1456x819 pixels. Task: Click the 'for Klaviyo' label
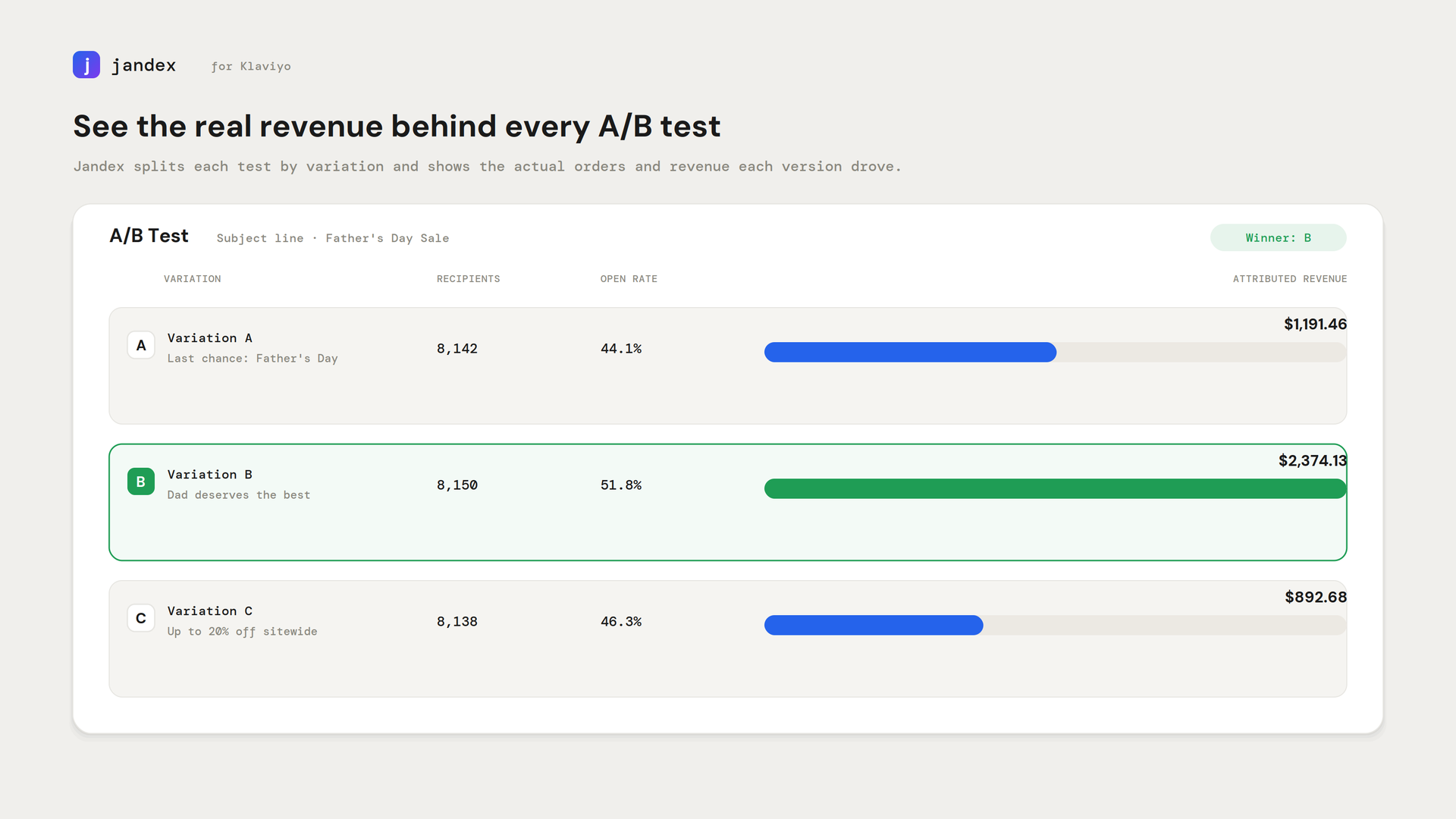(251, 67)
